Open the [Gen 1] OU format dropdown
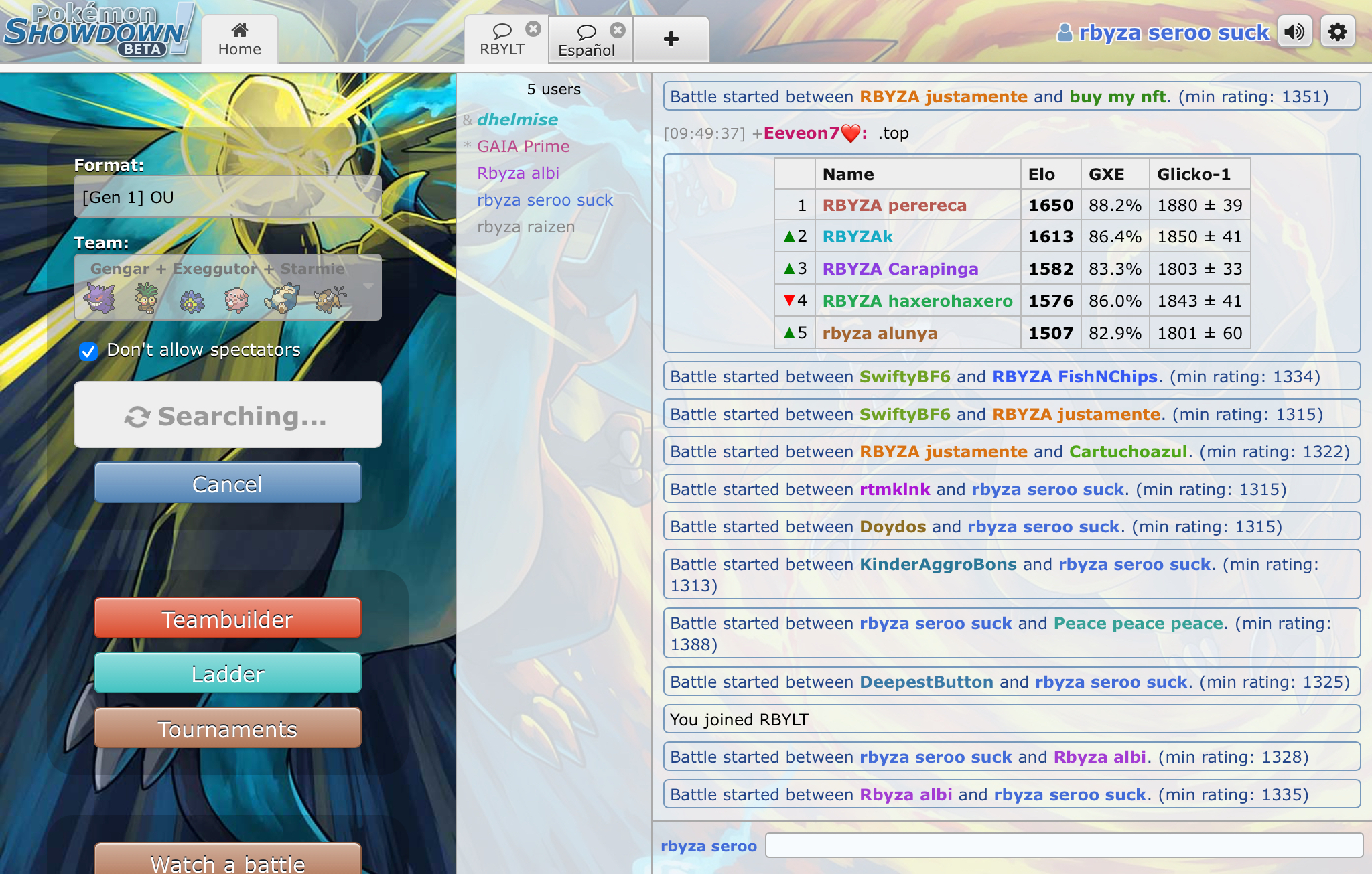The height and width of the screenshot is (874, 1372). 227,197
